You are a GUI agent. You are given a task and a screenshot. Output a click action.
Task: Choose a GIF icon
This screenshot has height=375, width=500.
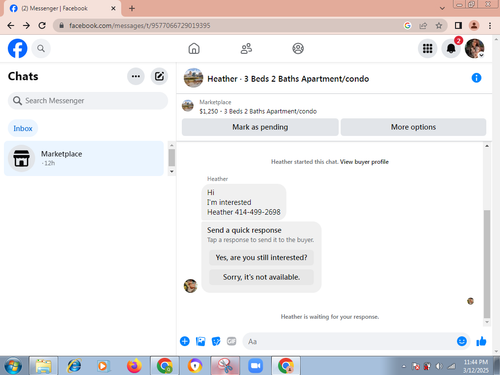231,341
